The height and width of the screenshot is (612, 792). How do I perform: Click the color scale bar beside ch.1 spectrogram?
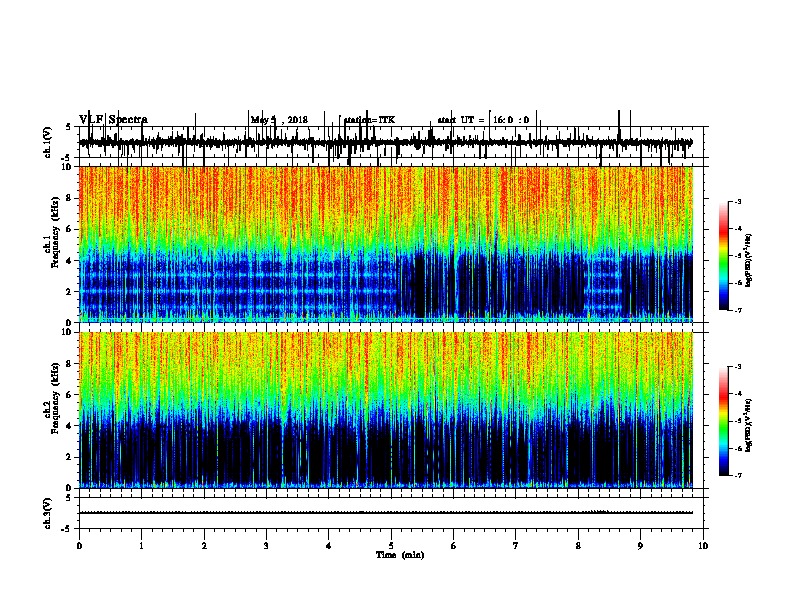click(723, 255)
